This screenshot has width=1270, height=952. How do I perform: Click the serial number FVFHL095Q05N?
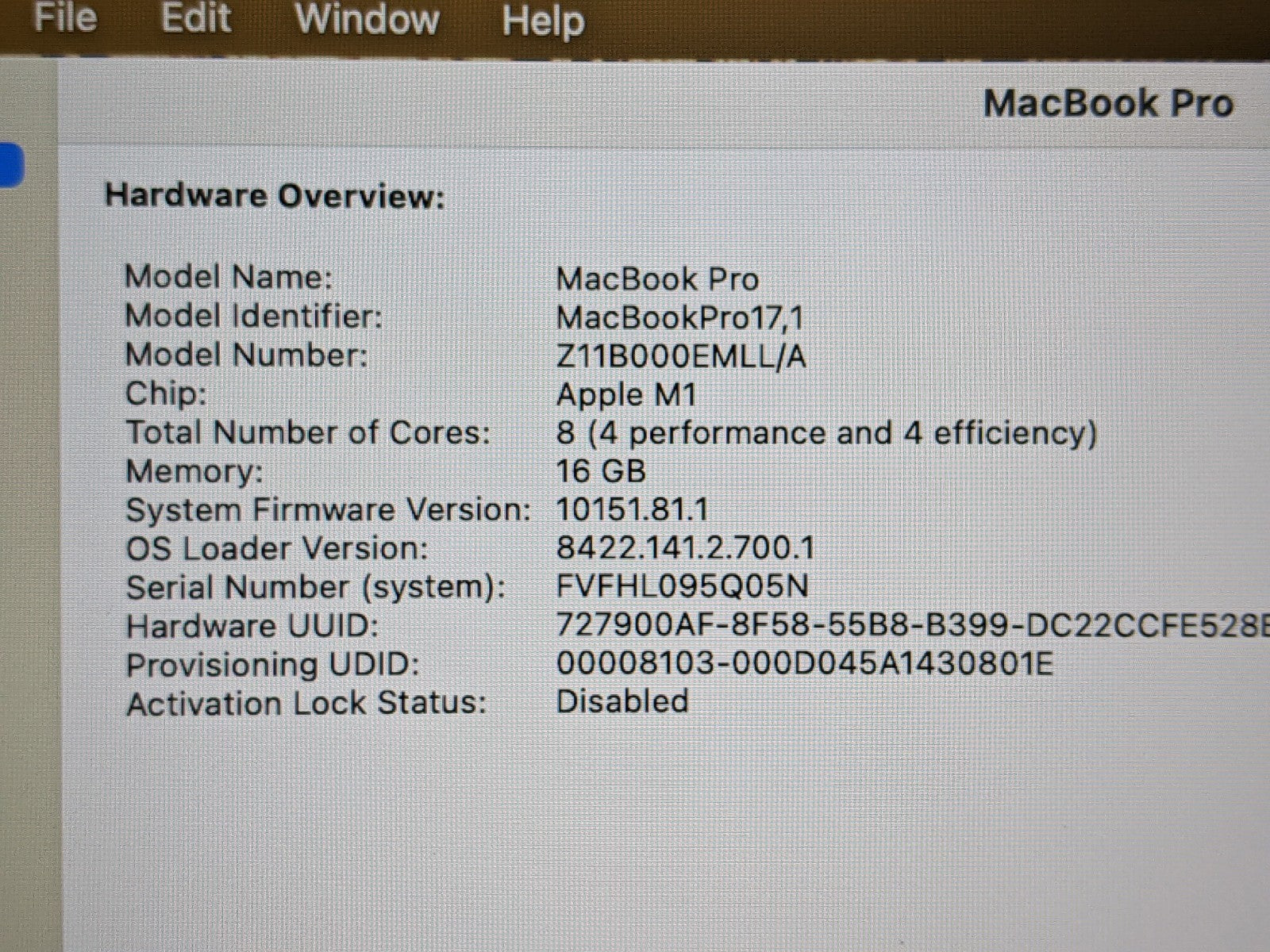point(683,586)
